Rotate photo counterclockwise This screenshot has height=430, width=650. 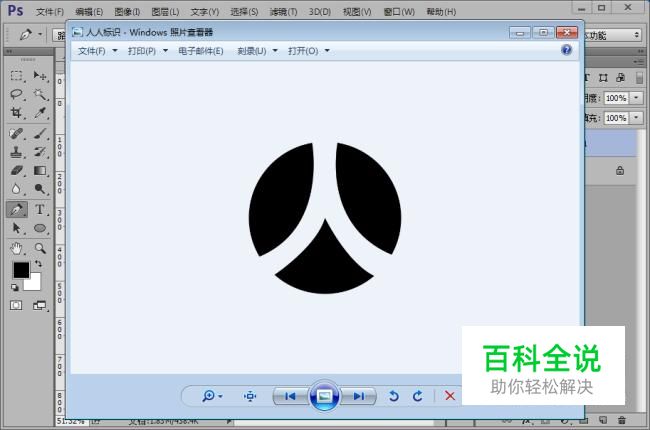coord(393,396)
